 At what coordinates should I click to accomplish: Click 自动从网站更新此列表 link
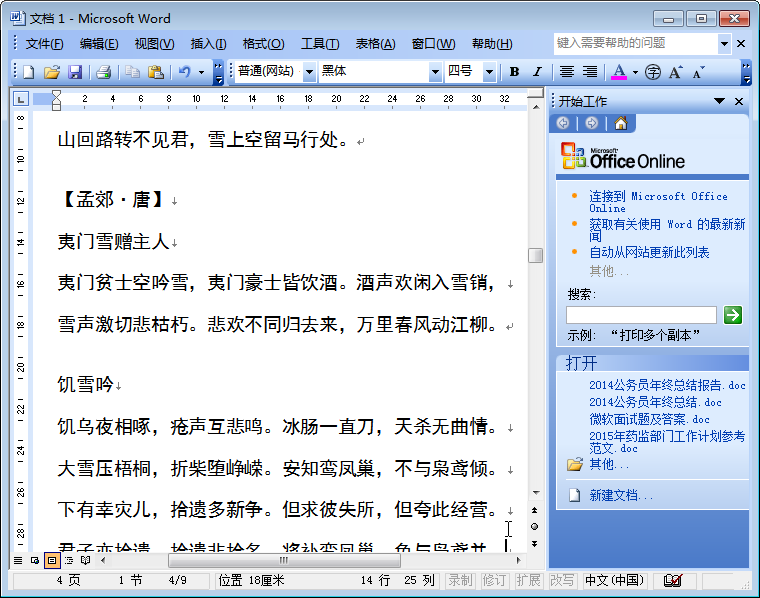point(649,252)
